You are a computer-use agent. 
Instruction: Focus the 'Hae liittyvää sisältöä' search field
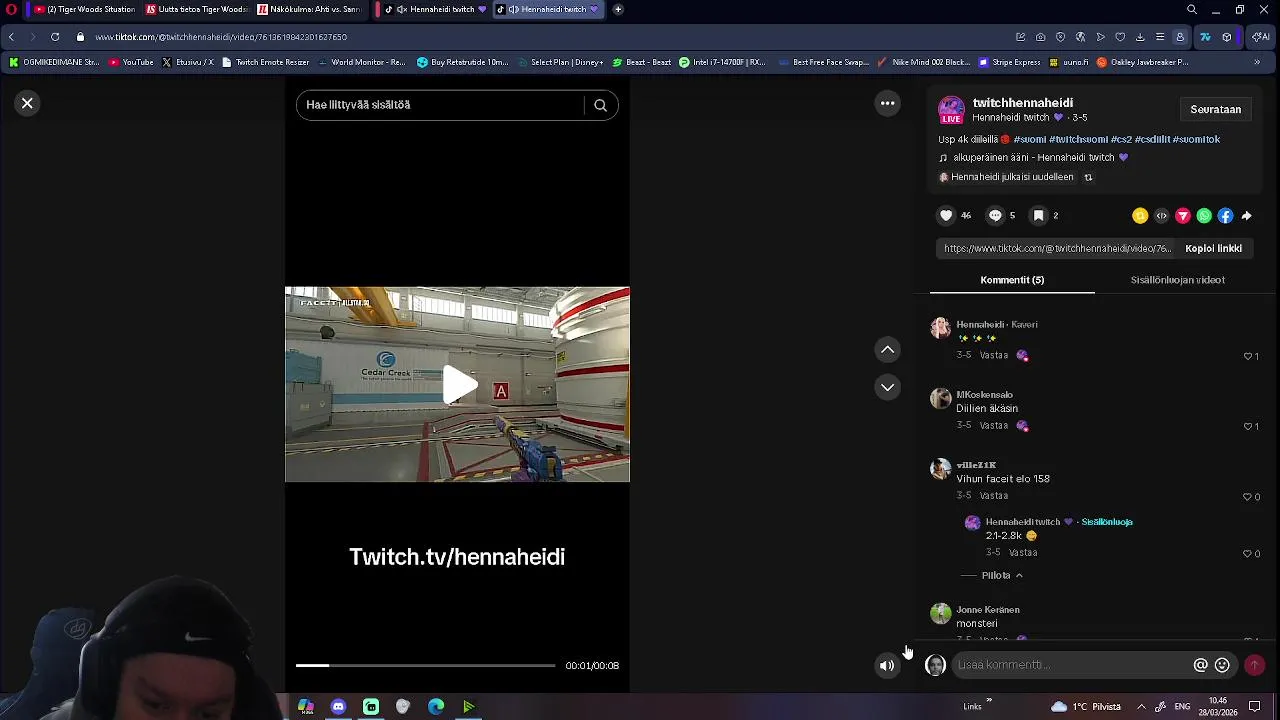[440, 105]
